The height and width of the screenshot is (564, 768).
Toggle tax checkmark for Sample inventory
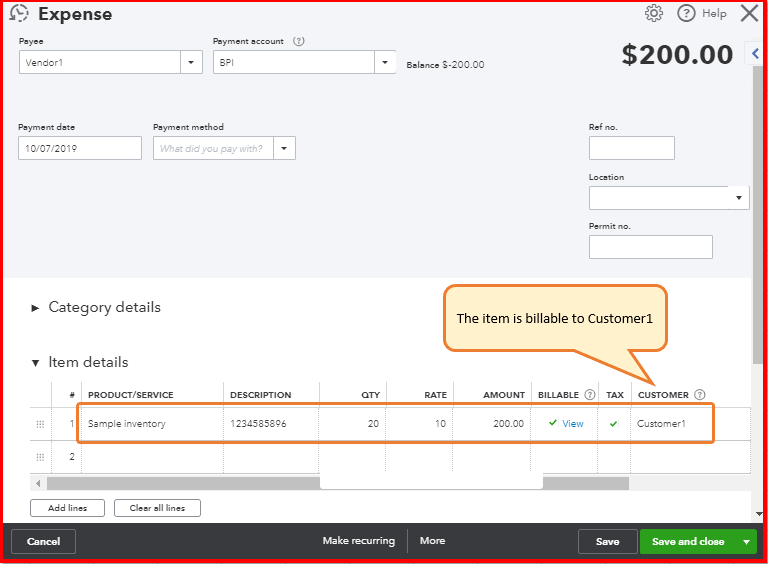click(x=613, y=424)
